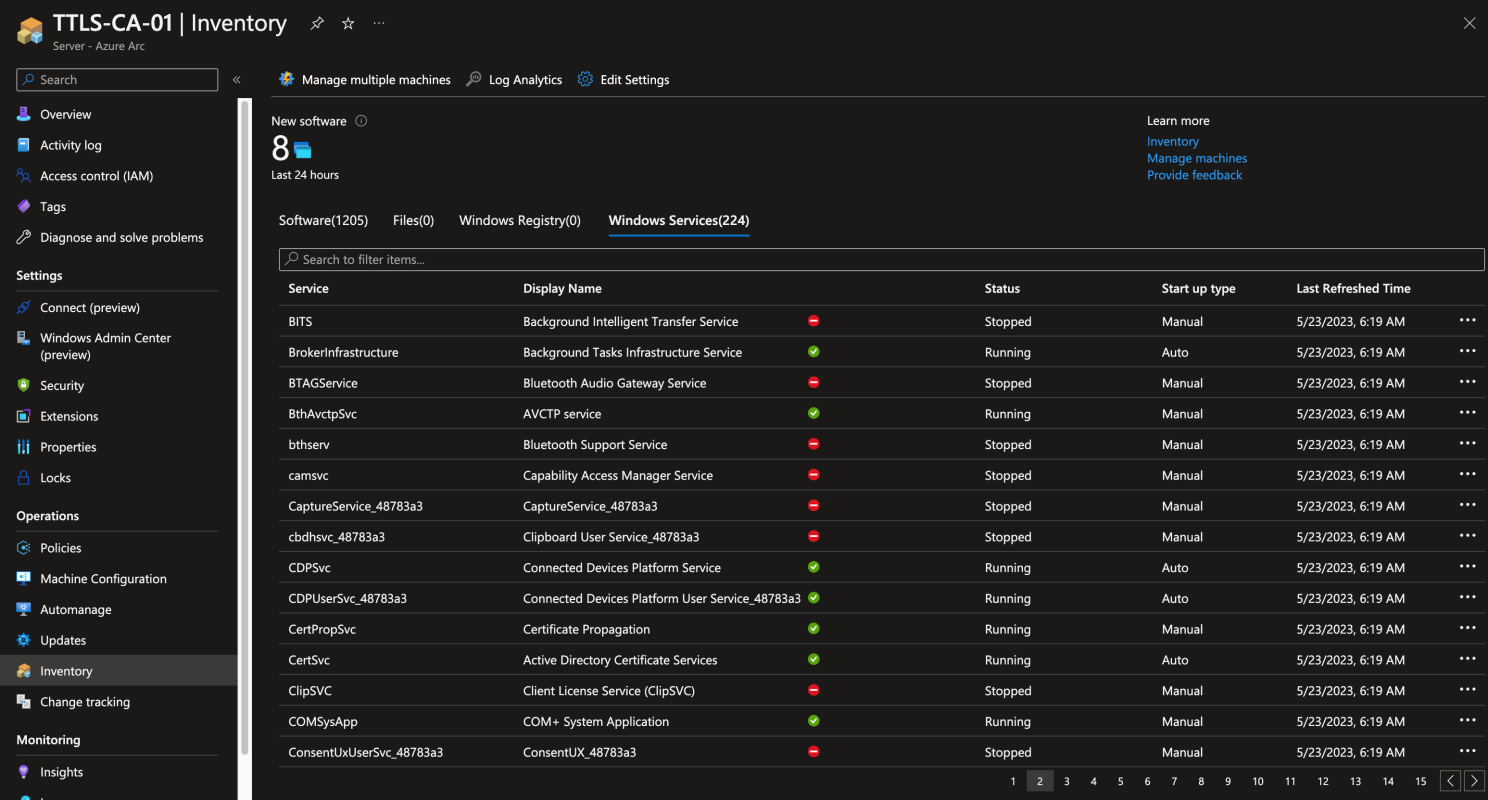
Task: Open the Inventory learn more link
Action: [1172, 142]
